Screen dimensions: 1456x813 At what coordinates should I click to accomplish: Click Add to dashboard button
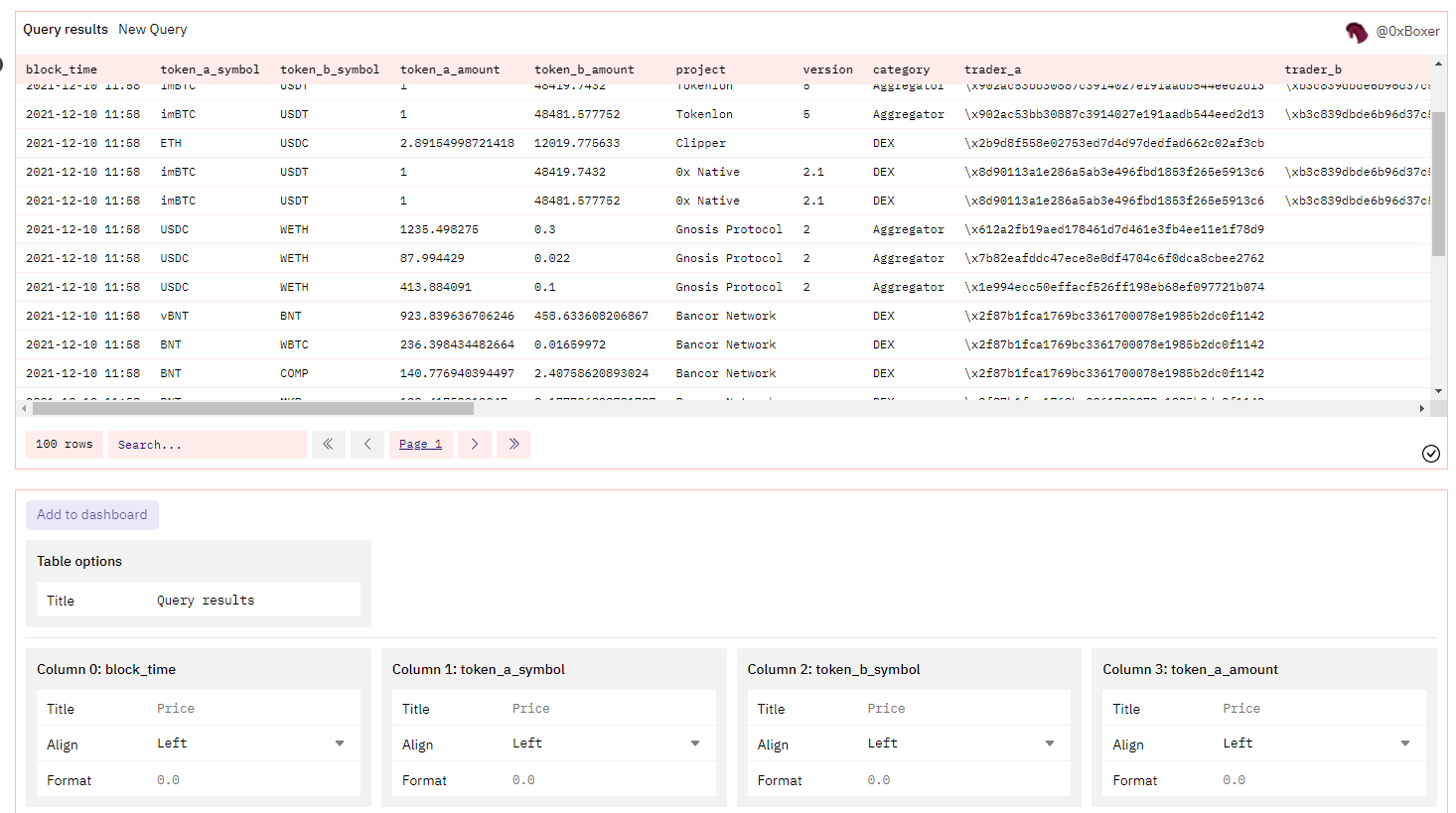tap(92, 515)
